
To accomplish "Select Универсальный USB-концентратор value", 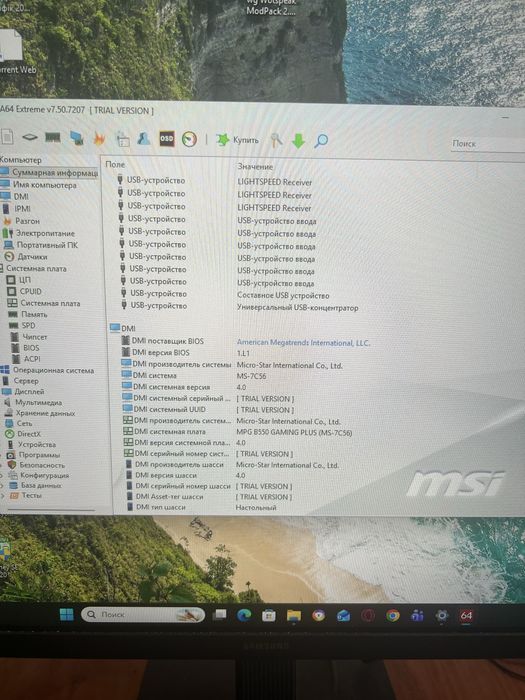I will tap(297, 308).
